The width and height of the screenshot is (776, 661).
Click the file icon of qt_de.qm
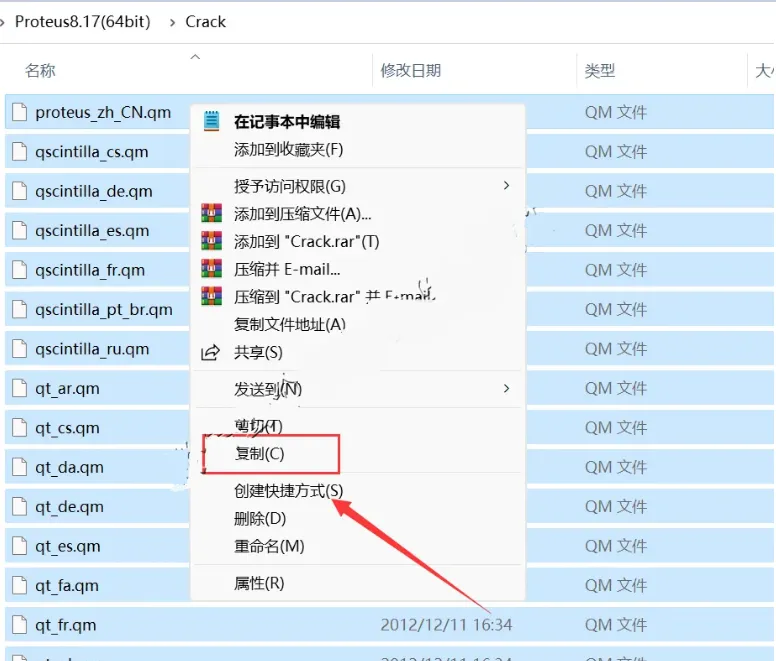tap(19, 507)
